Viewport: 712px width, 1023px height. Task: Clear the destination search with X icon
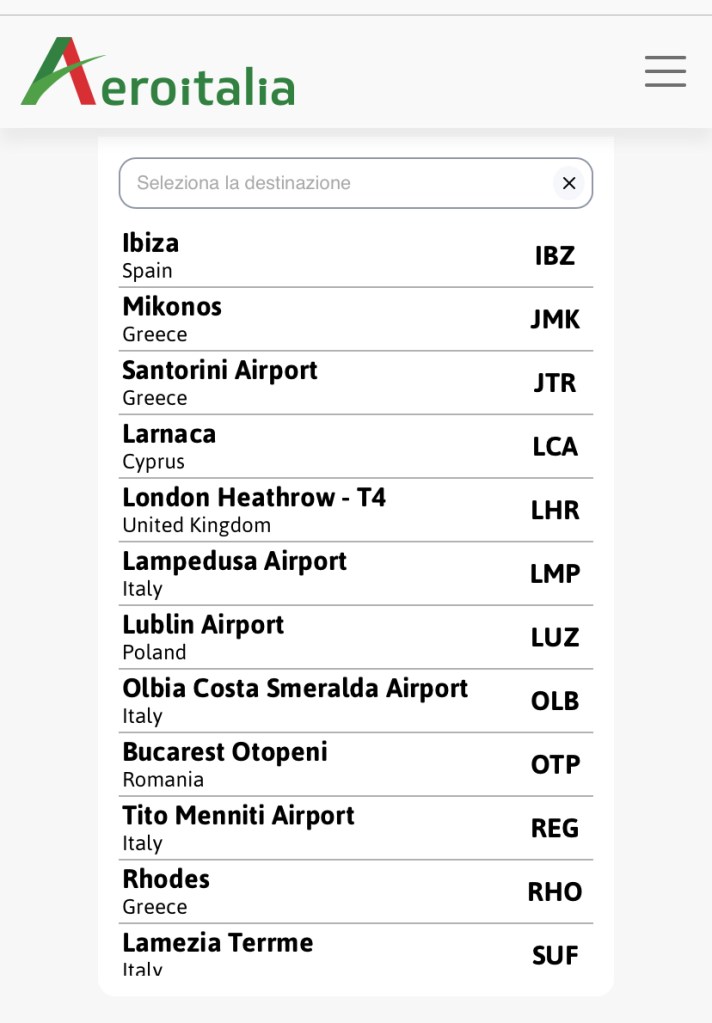coord(569,183)
